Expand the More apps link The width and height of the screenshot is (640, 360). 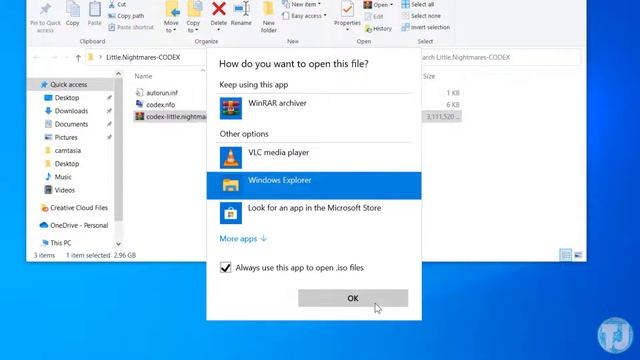pos(243,238)
